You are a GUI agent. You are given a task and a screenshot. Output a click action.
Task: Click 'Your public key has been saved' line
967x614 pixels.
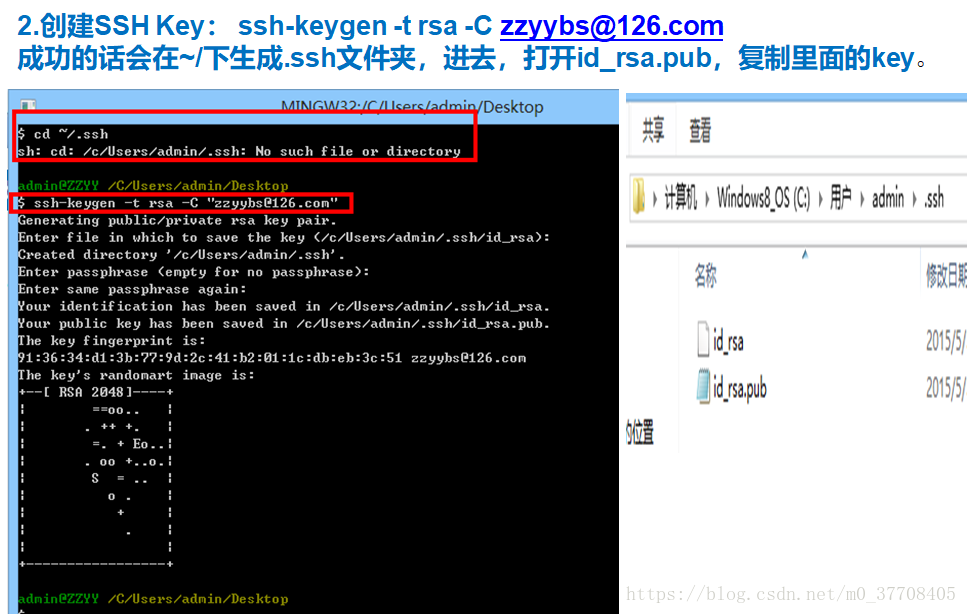pyautogui.click(x=284, y=323)
